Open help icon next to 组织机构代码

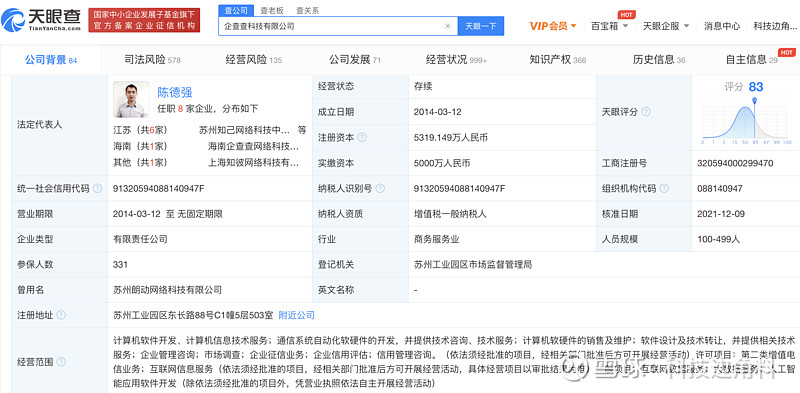click(664, 188)
